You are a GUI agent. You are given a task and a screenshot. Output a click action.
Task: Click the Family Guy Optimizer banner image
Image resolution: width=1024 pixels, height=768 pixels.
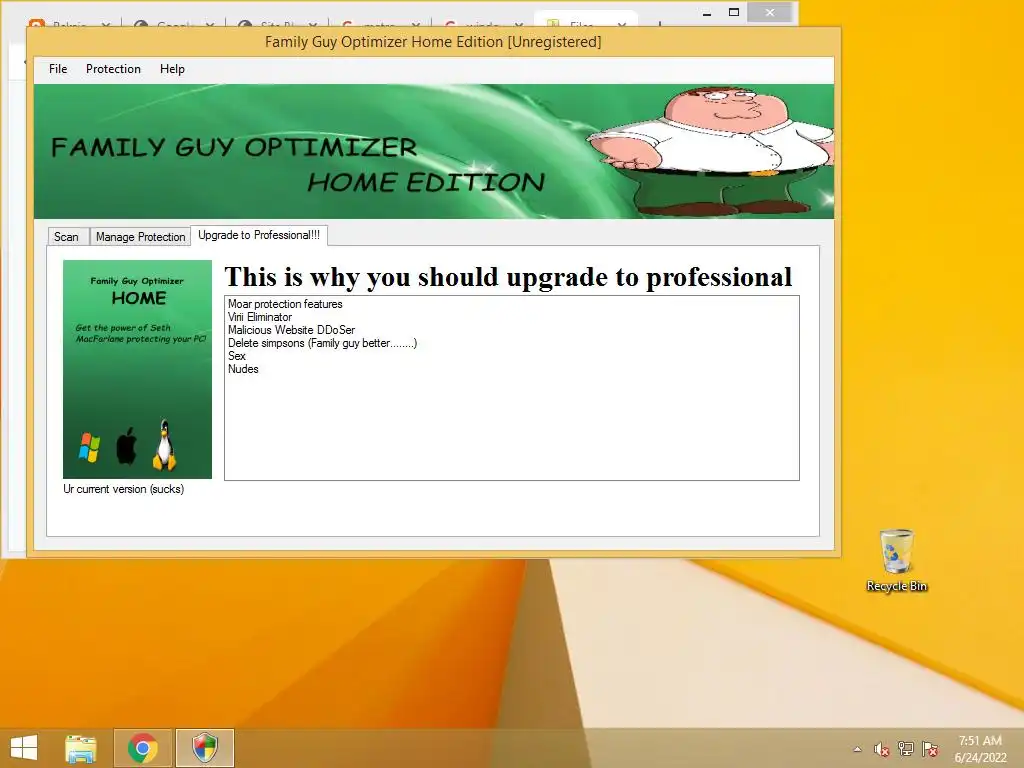tap(434, 152)
